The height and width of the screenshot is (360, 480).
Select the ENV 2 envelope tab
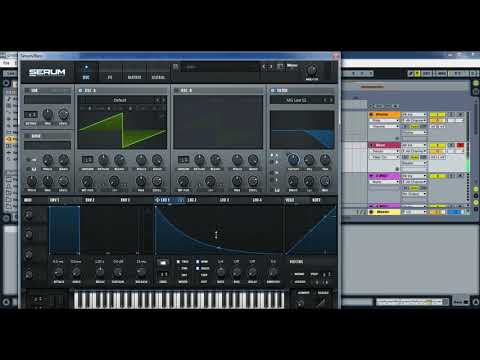(x=90, y=200)
